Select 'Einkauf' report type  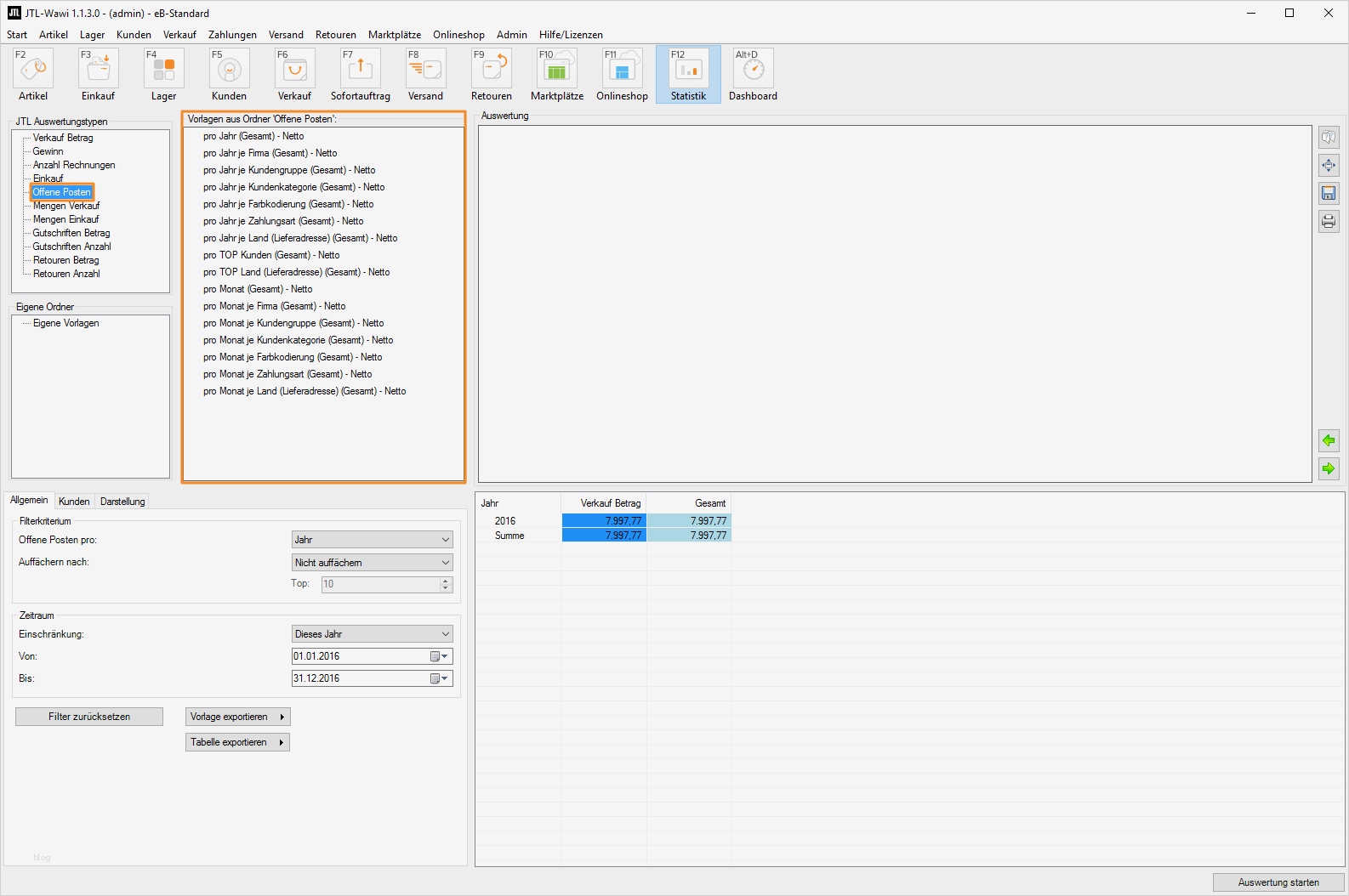(48, 179)
